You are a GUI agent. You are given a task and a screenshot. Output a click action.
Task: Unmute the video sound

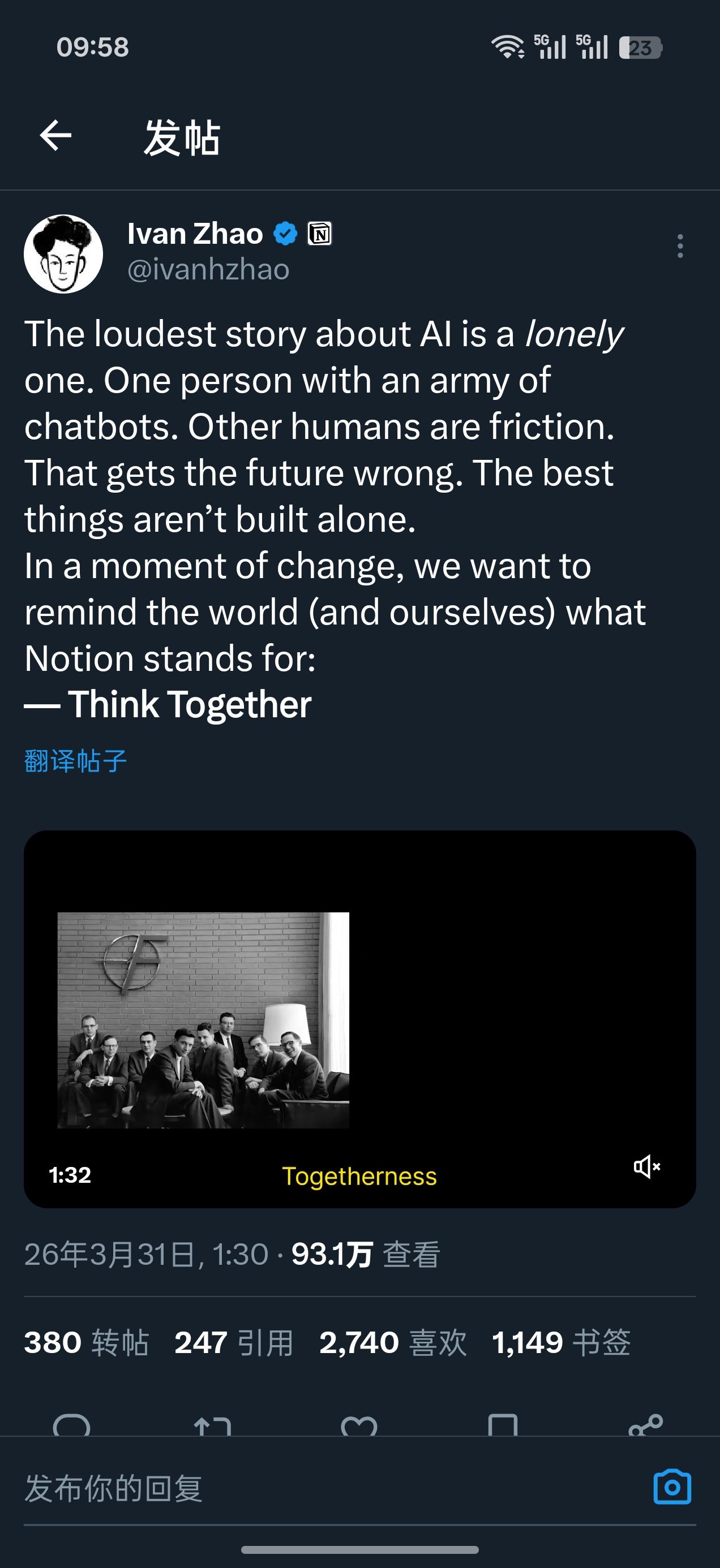point(646,1167)
